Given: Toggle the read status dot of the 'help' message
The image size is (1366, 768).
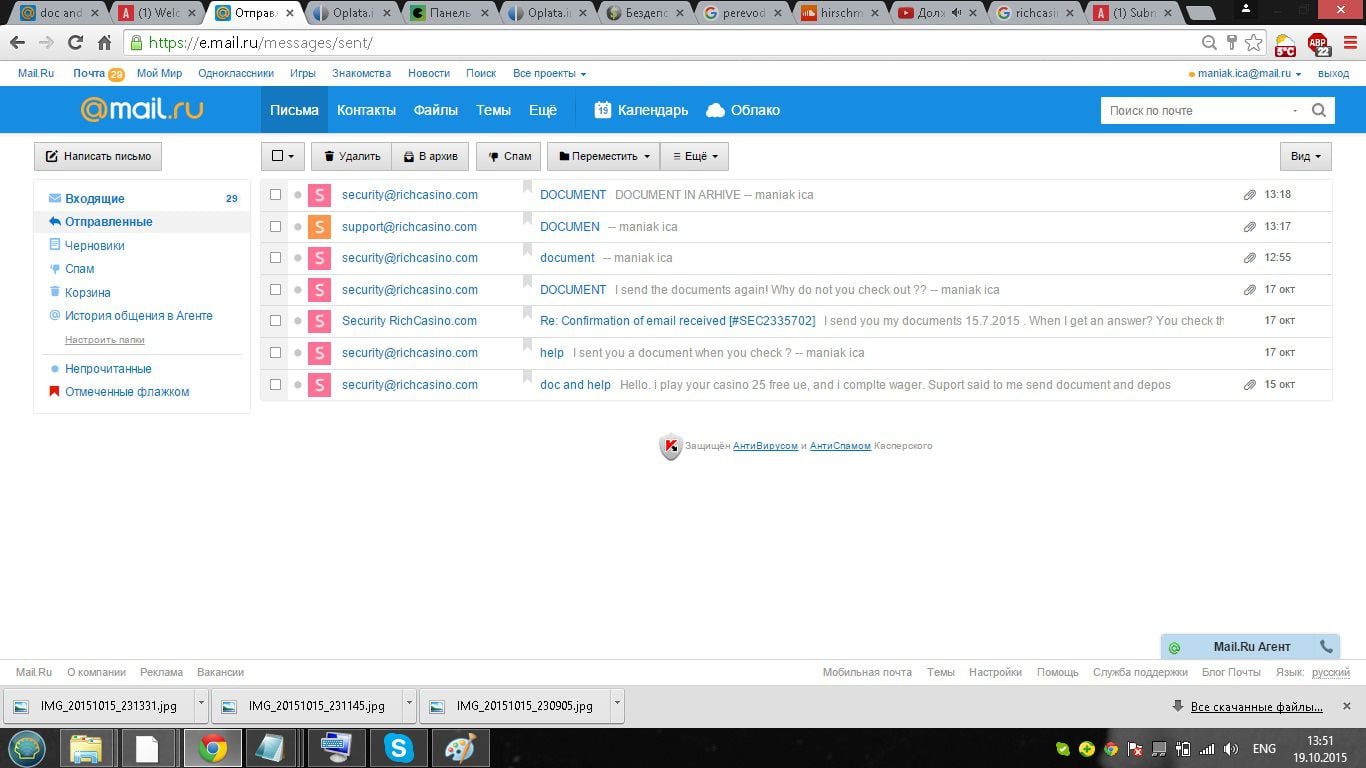Looking at the screenshot, I should 298,353.
